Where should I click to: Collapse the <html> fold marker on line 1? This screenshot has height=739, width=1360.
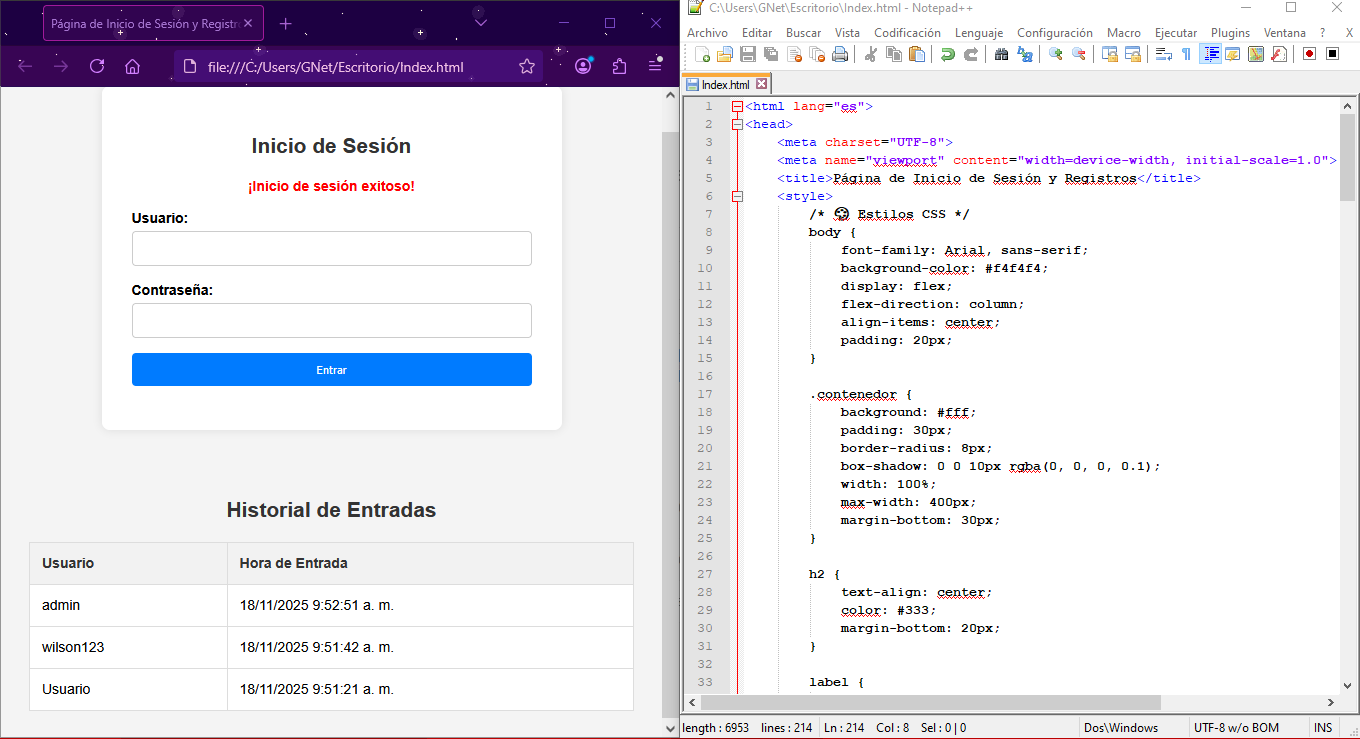pos(737,106)
